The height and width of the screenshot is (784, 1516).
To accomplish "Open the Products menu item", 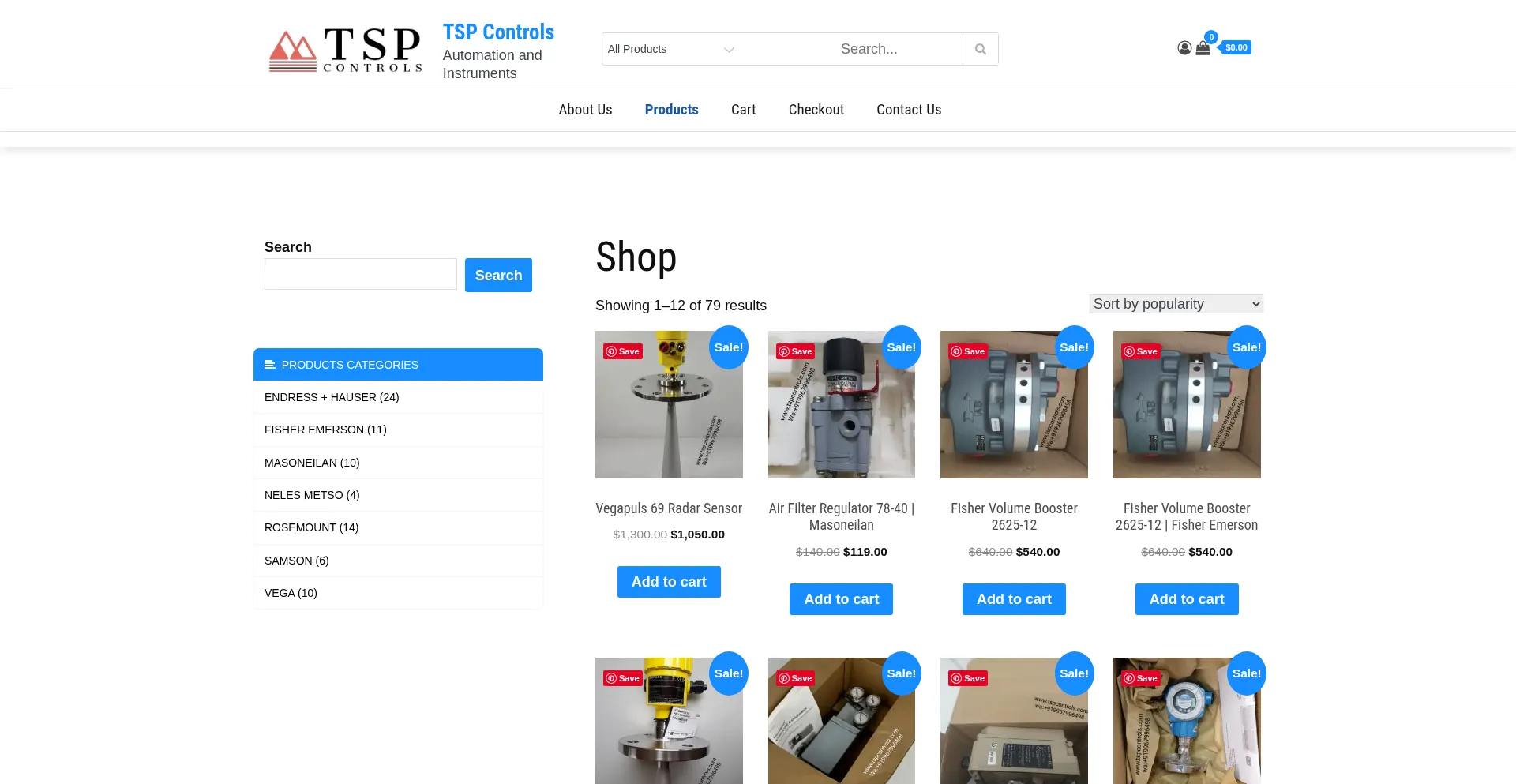I will 672,110.
